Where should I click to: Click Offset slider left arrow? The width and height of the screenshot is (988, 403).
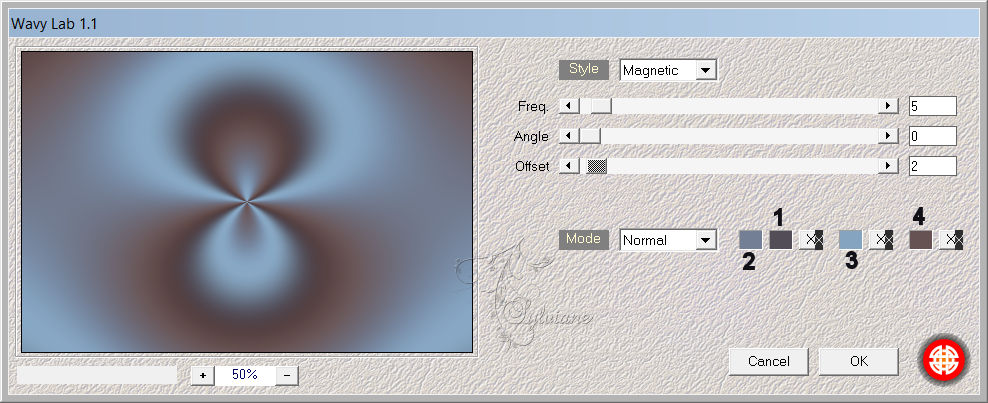pos(570,166)
